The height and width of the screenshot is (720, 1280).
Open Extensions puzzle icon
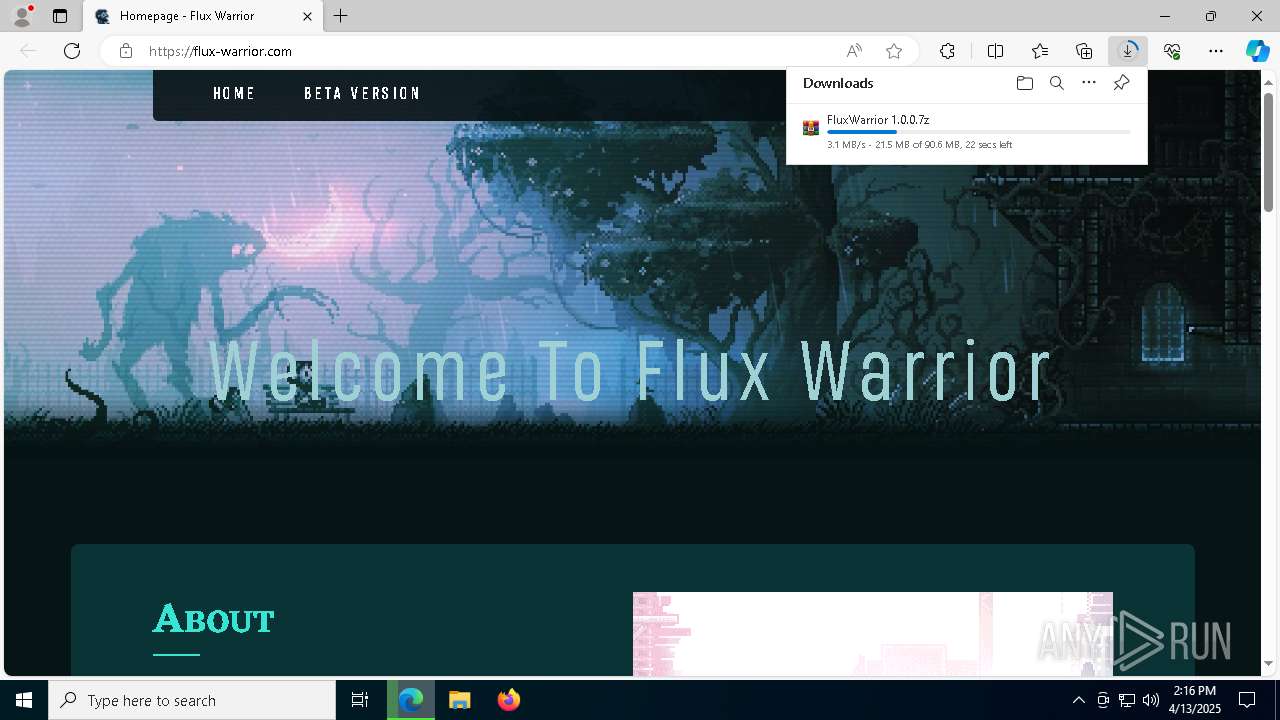point(947,51)
